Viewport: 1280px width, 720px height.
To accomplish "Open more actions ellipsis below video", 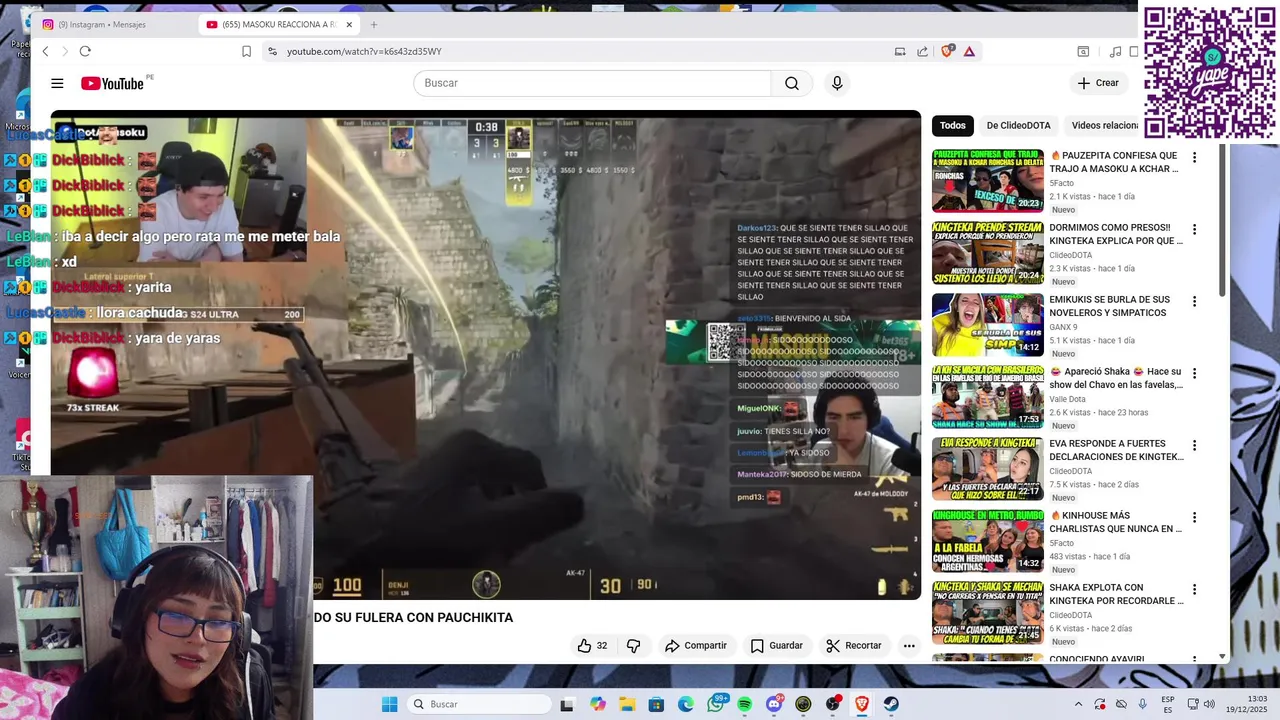I will tap(909, 646).
